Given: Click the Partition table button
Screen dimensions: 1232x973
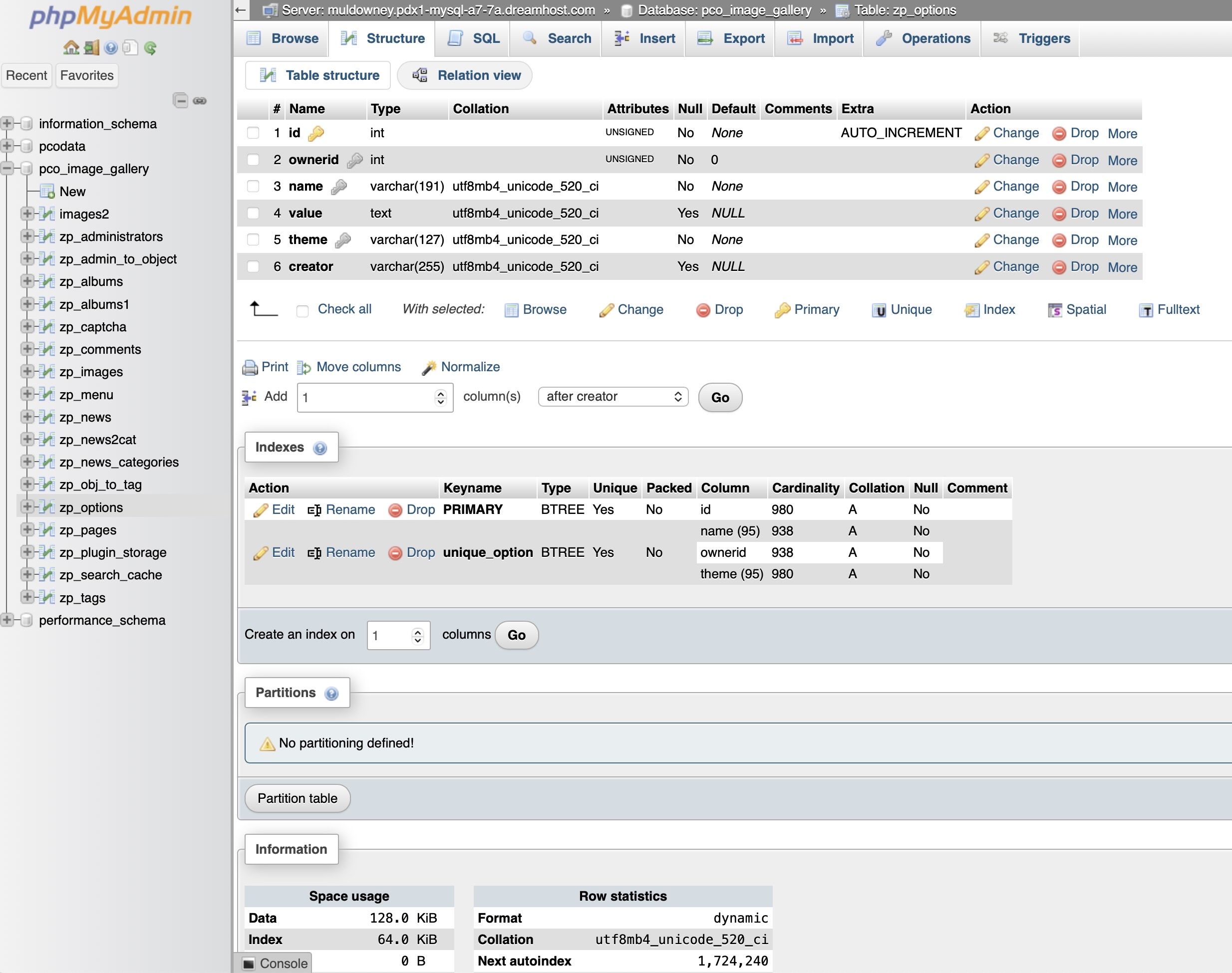Looking at the screenshot, I should [297, 798].
